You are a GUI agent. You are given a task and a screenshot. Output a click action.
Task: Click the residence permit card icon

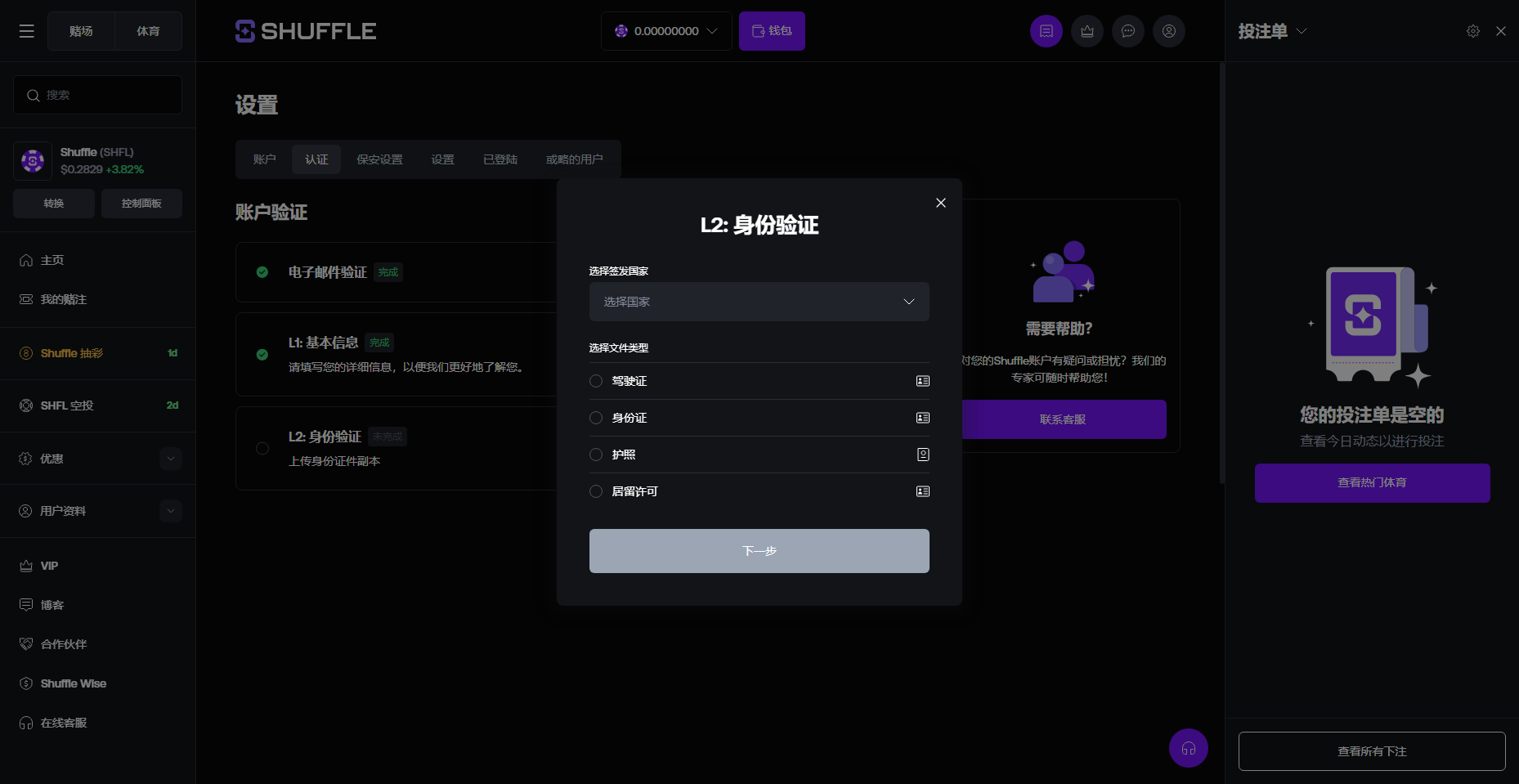pos(923,491)
